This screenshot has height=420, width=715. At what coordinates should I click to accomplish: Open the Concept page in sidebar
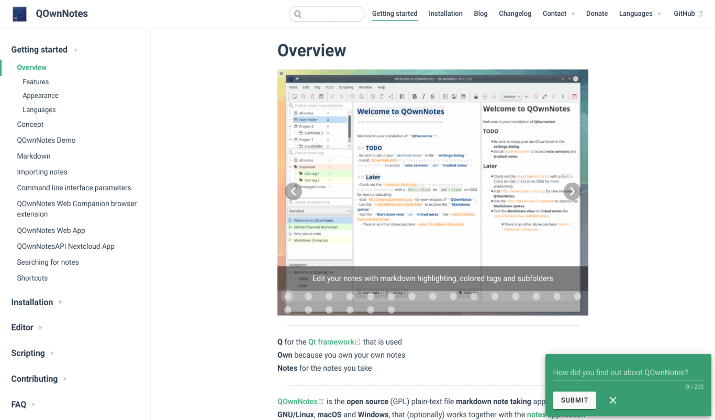30,124
